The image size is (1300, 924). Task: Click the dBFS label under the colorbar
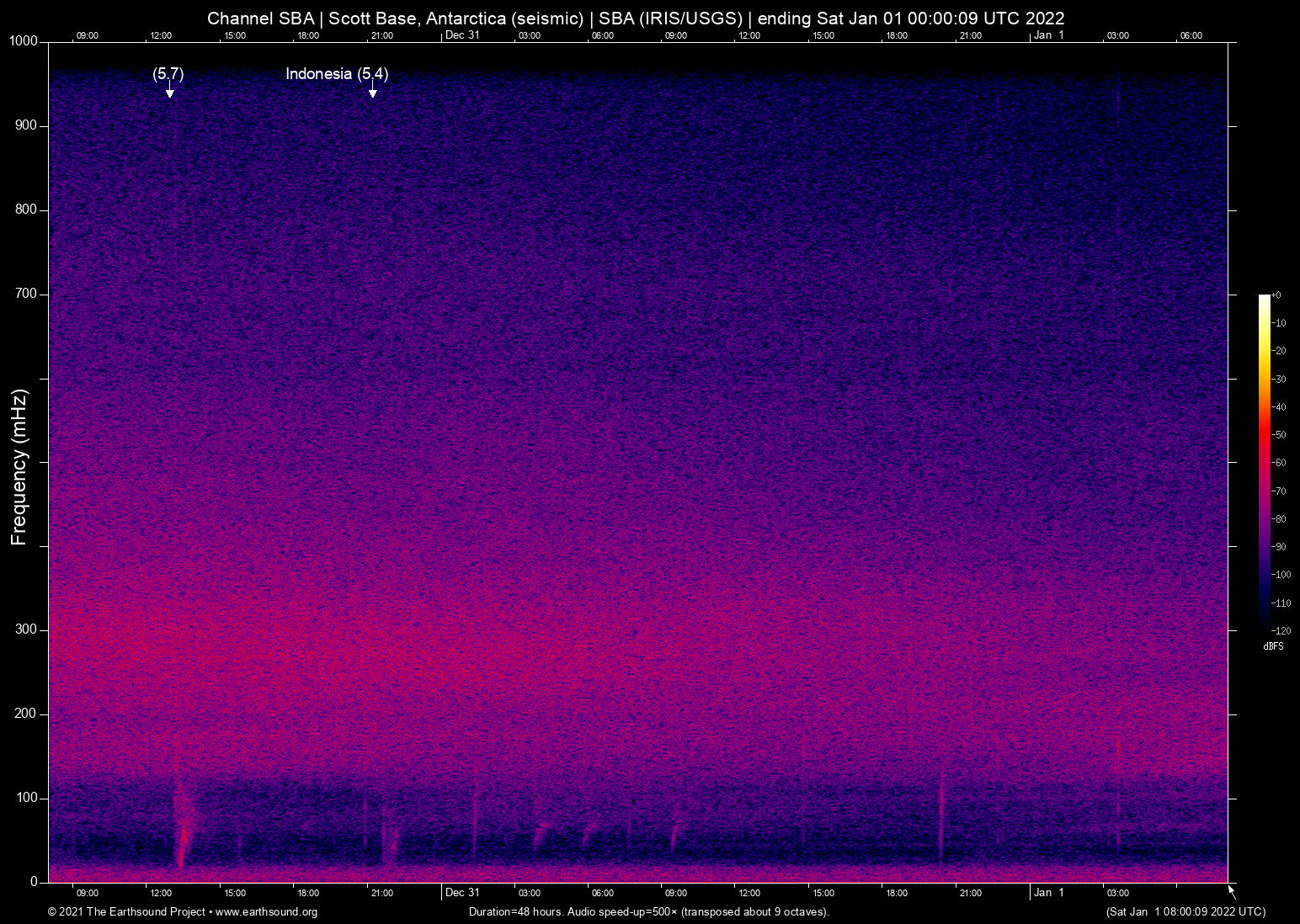1274,647
